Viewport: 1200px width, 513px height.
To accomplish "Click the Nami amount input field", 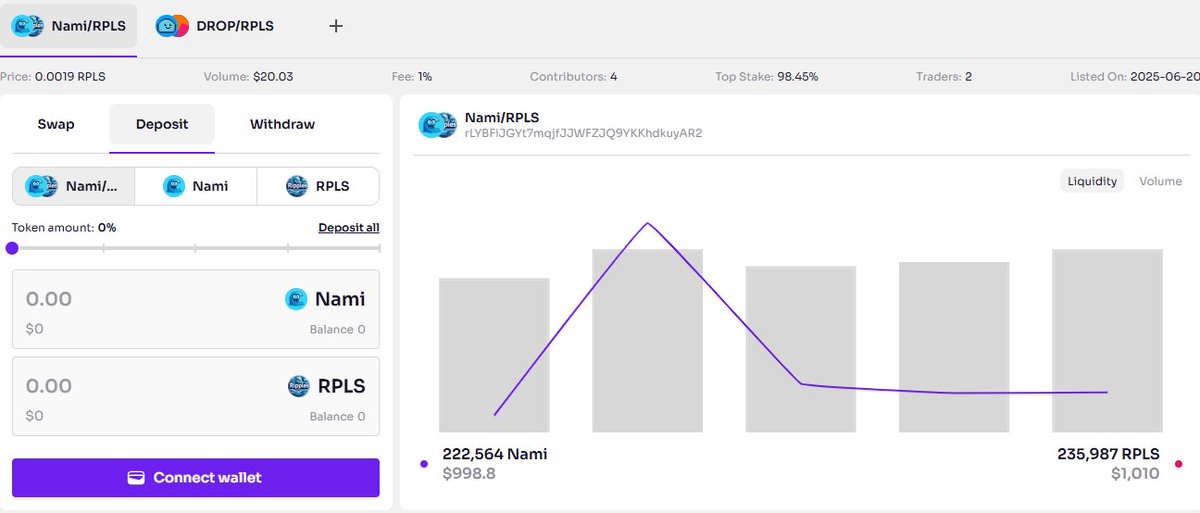I will (x=196, y=309).
